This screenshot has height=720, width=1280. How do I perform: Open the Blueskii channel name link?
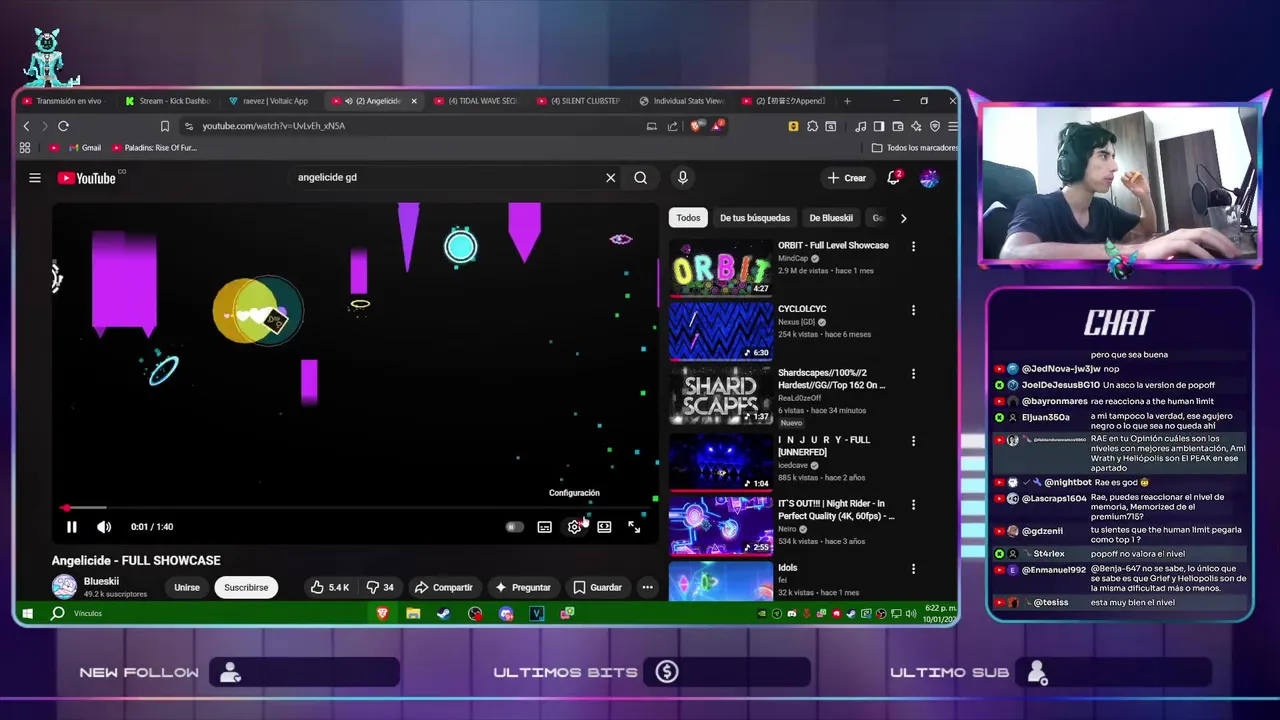pos(101,581)
